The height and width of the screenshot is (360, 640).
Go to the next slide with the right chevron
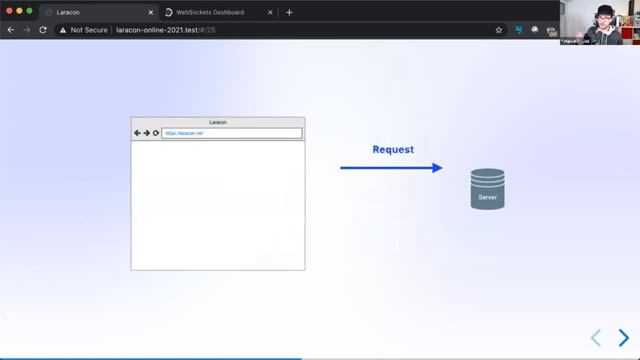click(x=623, y=338)
